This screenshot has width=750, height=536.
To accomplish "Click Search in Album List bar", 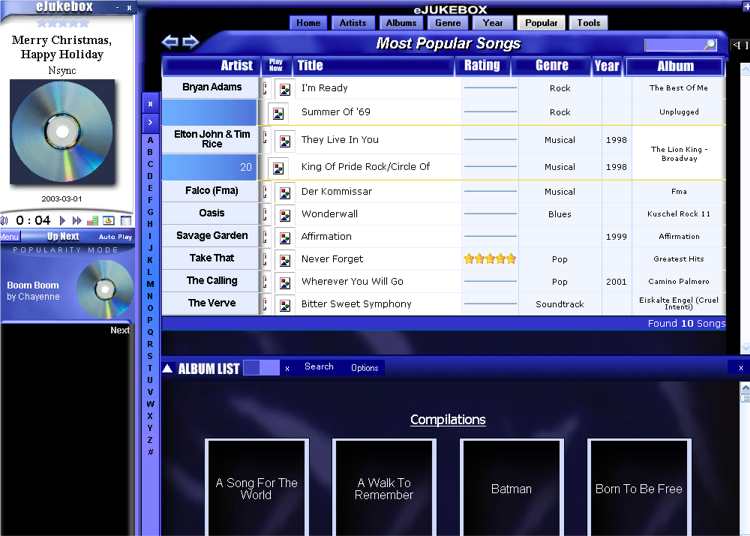I will point(319,367).
